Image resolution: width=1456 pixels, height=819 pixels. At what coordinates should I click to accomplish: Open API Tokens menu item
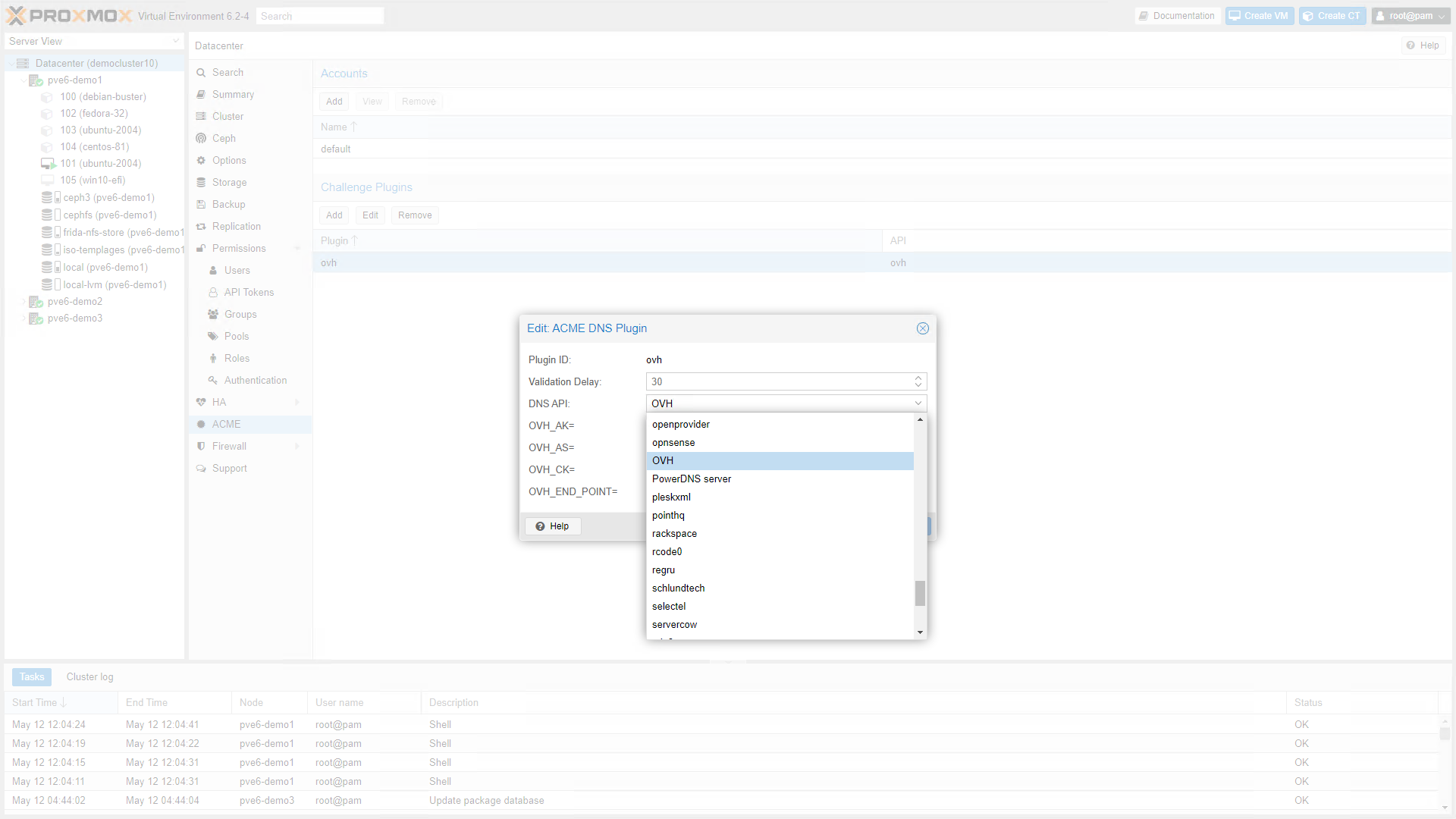pos(249,293)
